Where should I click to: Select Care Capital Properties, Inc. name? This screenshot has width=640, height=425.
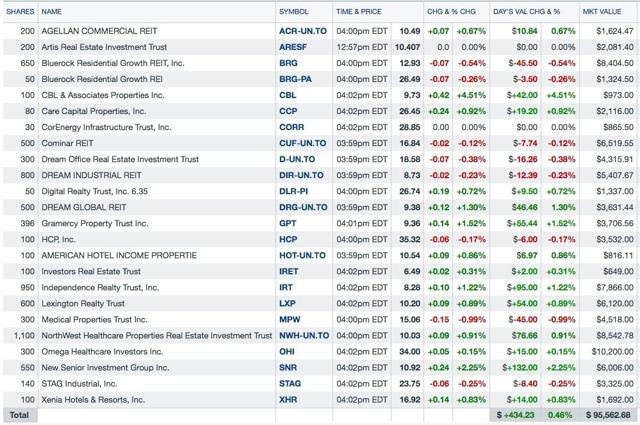[94, 111]
